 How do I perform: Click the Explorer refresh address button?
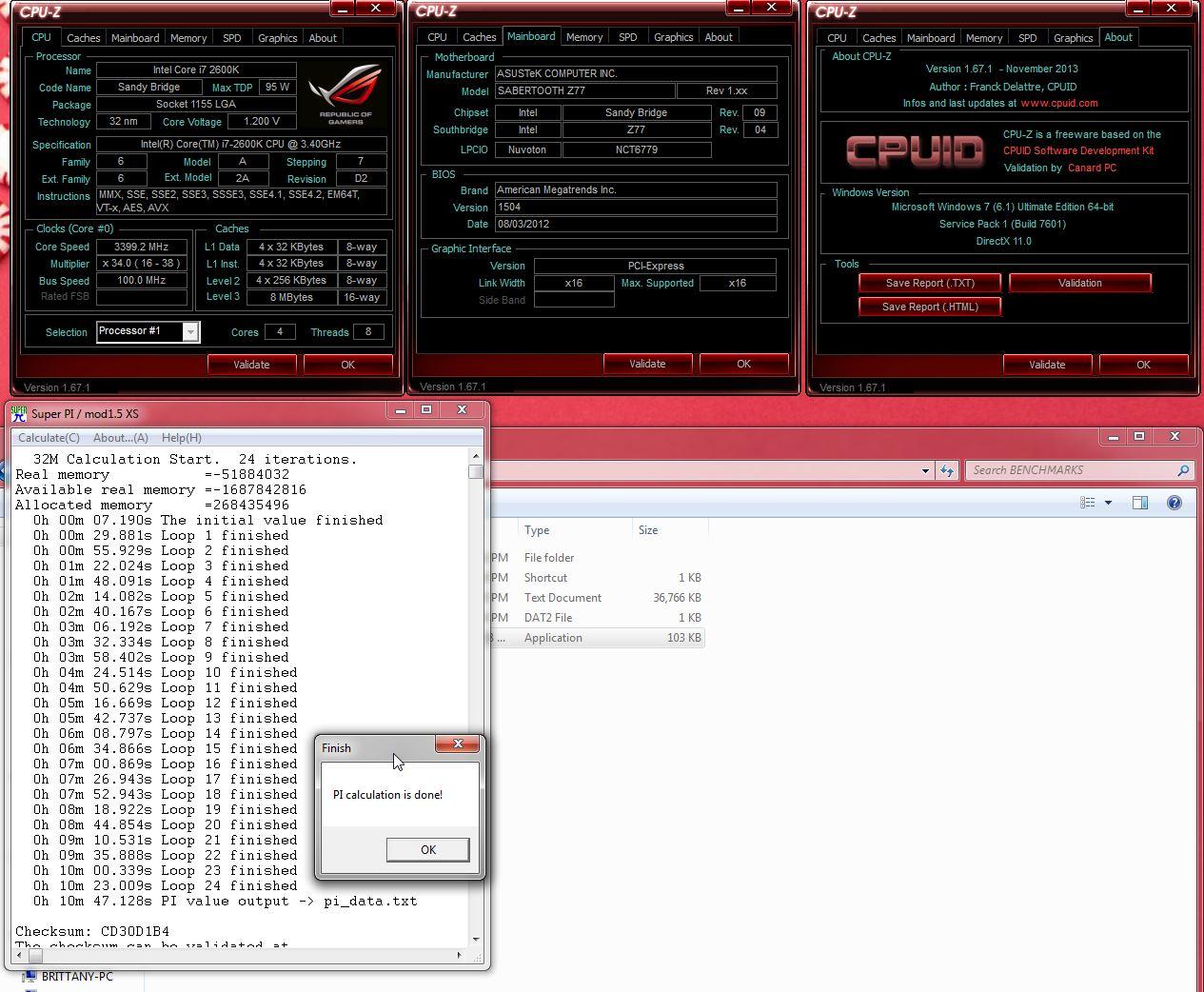tap(947, 470)
